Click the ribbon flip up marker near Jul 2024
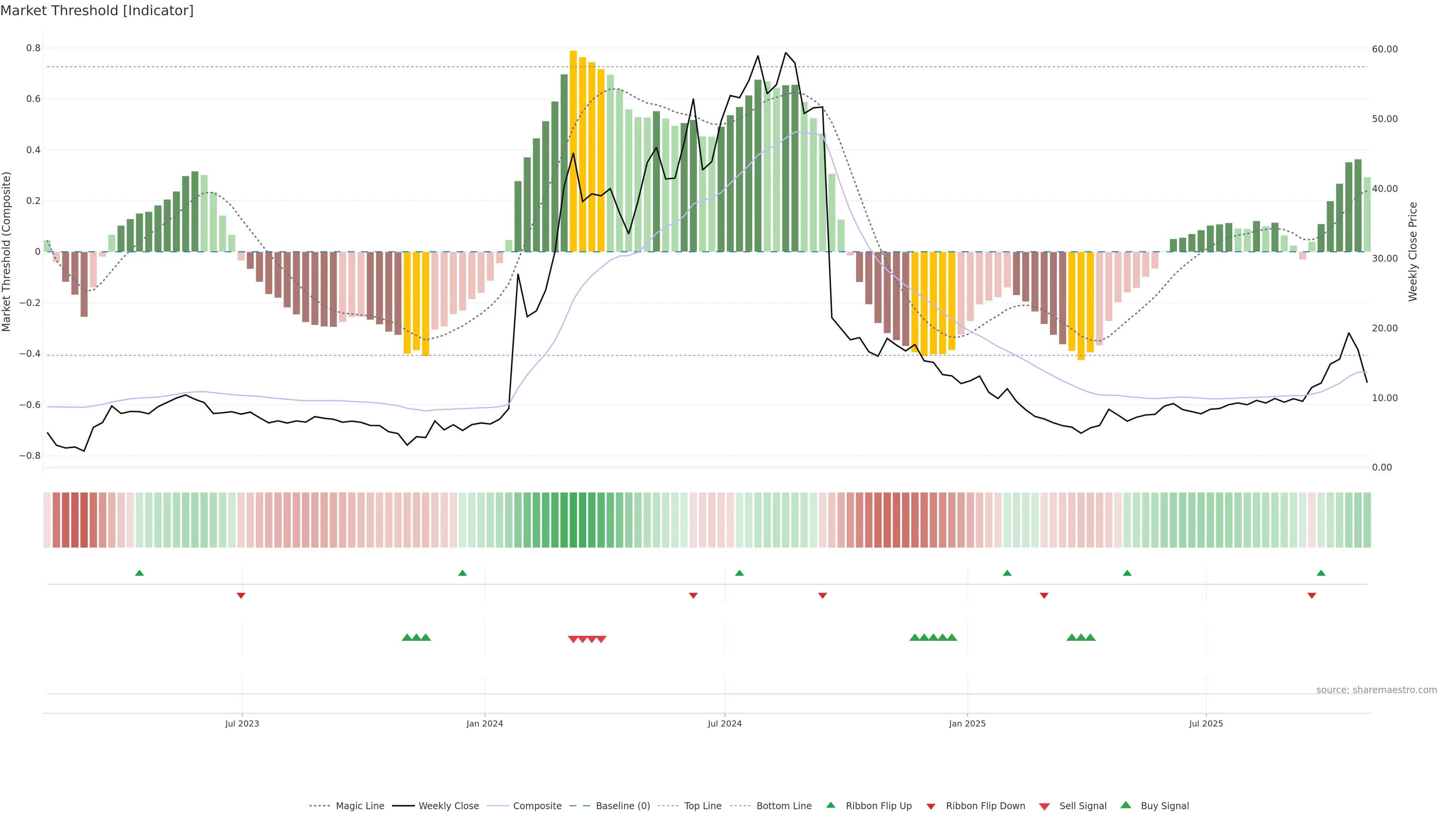This screenshot has width=1456, height=819. (x=739, y=573)
